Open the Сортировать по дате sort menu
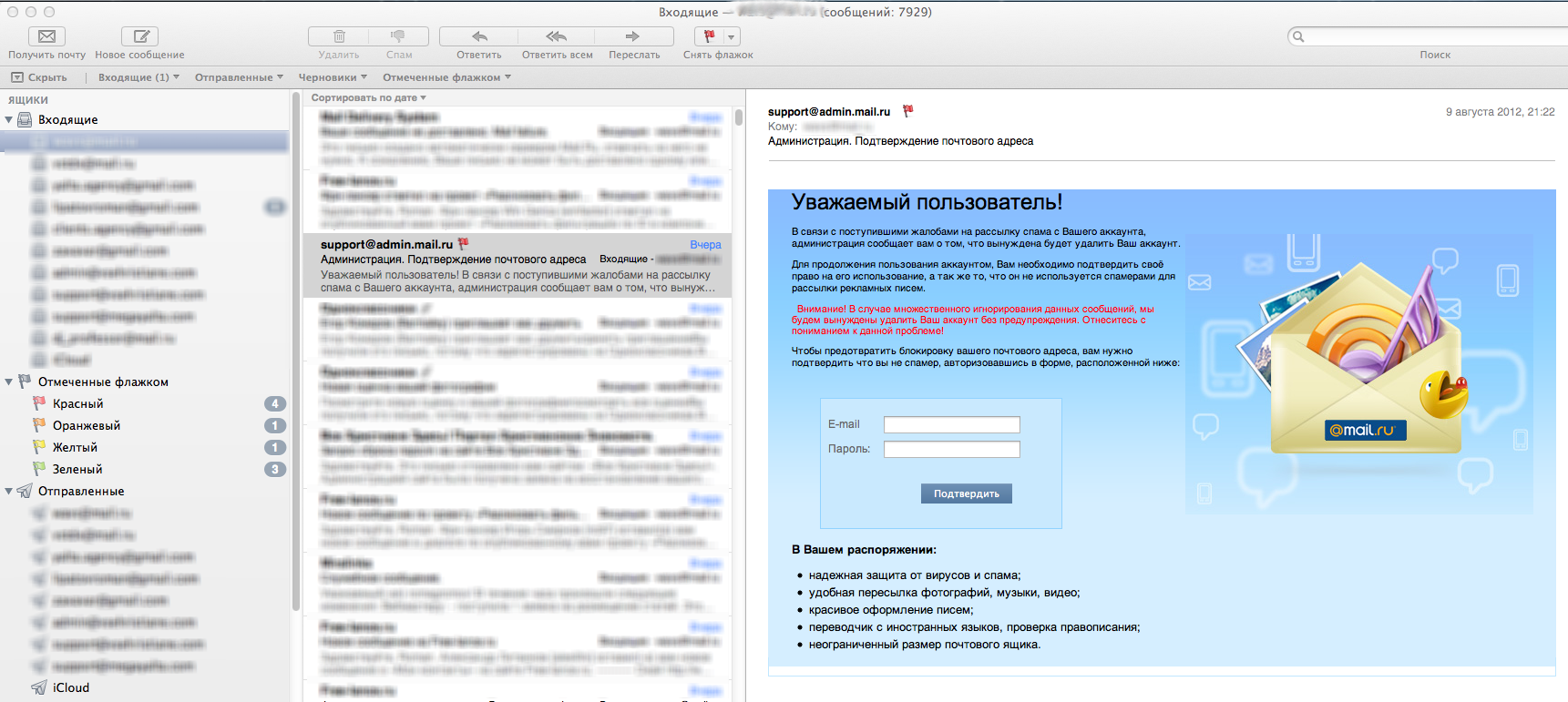1568x702 pixels. coord(368,97)
